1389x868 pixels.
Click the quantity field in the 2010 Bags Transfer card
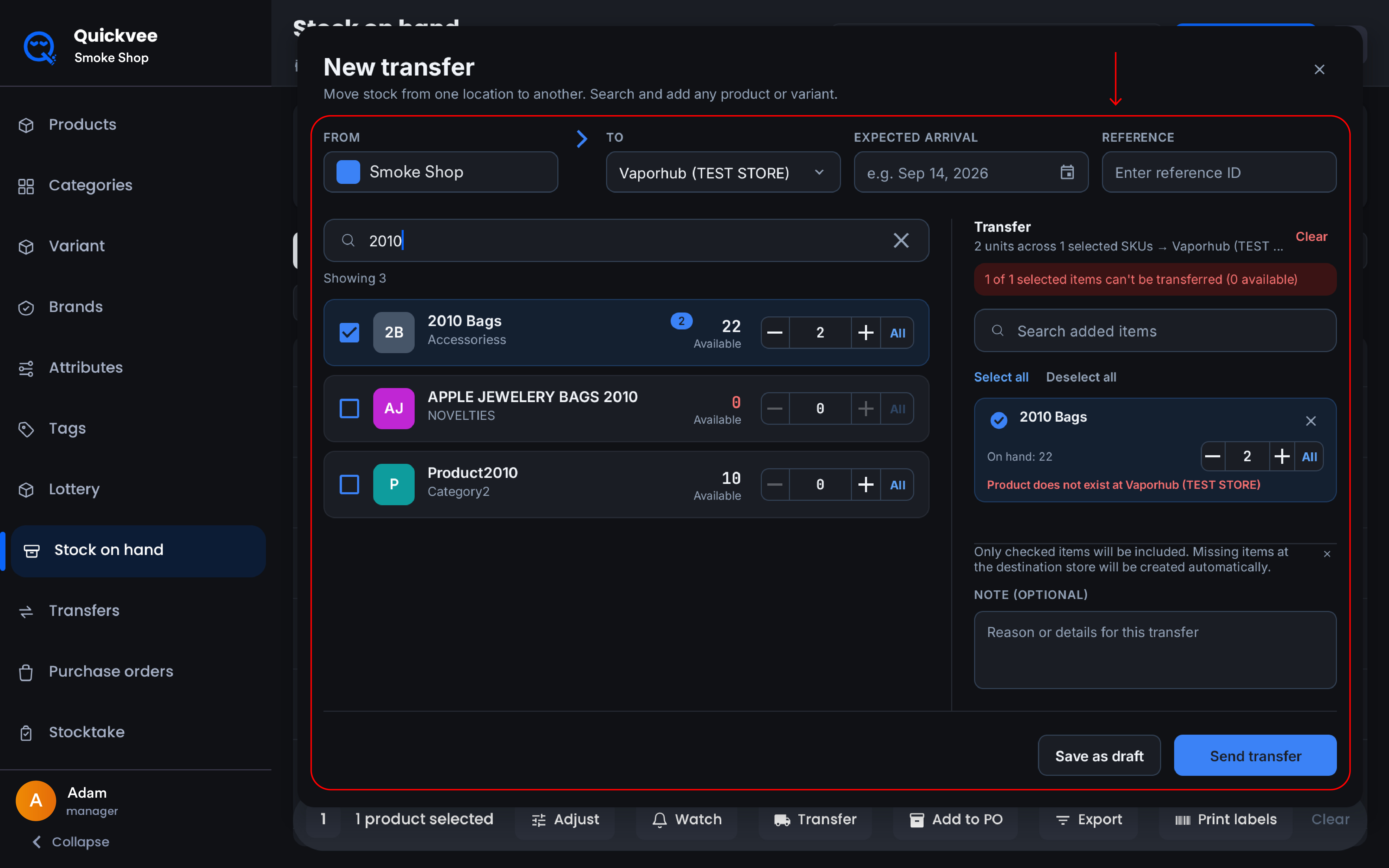tap(1247, 456)
